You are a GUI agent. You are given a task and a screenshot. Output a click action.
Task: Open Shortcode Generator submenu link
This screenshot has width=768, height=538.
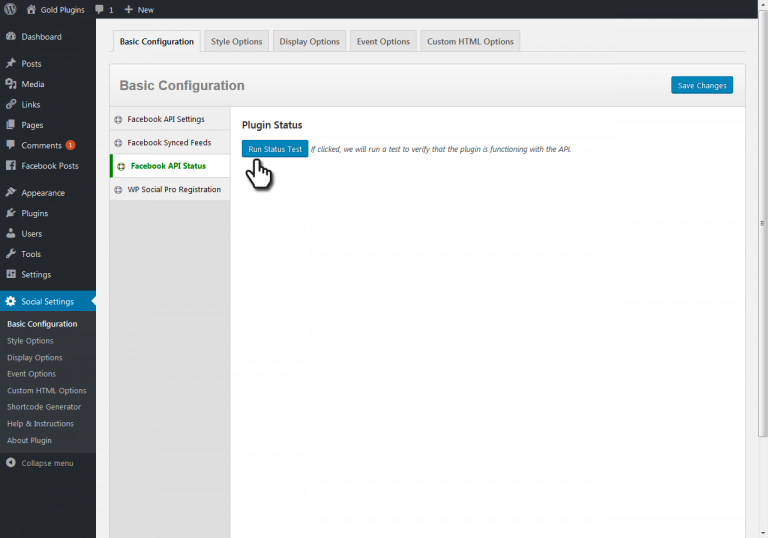tap(43, 407)
